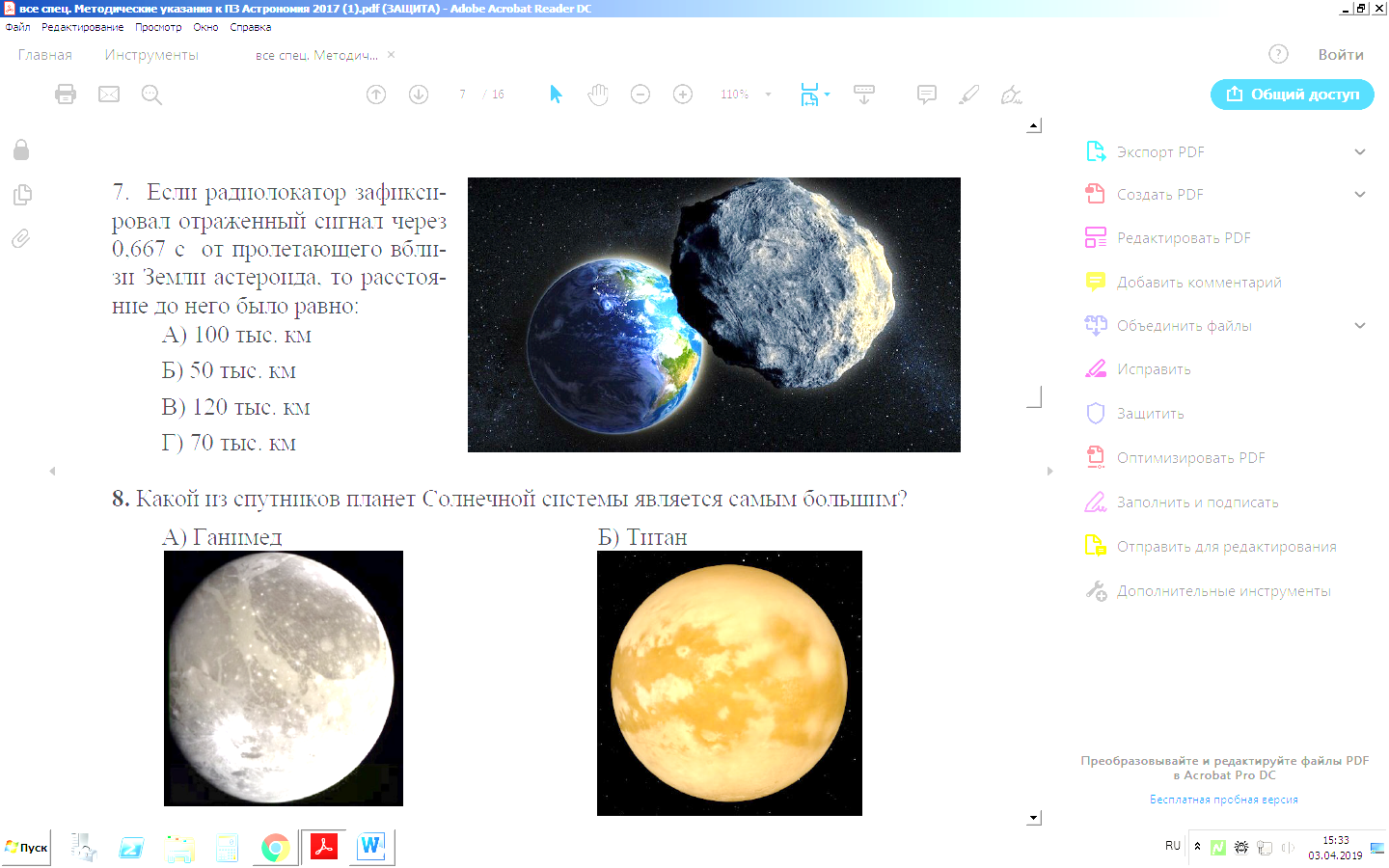The width and height of the screenshot is (1389, 868).
Task: Open the Бесплатная пробная версия link
Action: click(x=1223, y=800)
